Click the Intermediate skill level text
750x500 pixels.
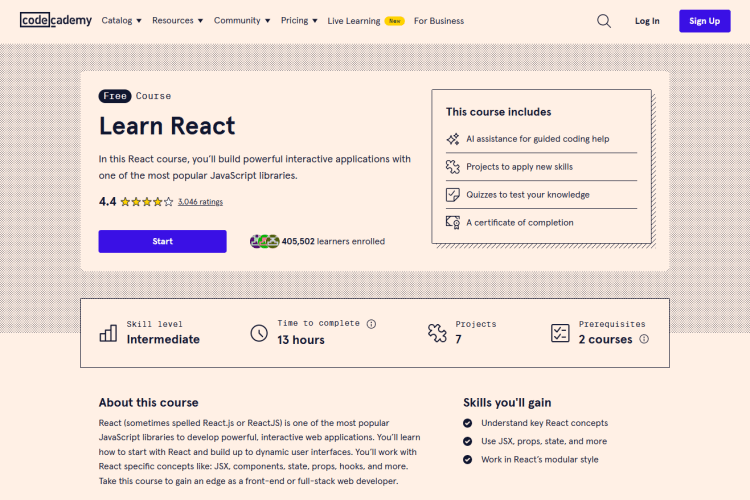pos(163,339)
